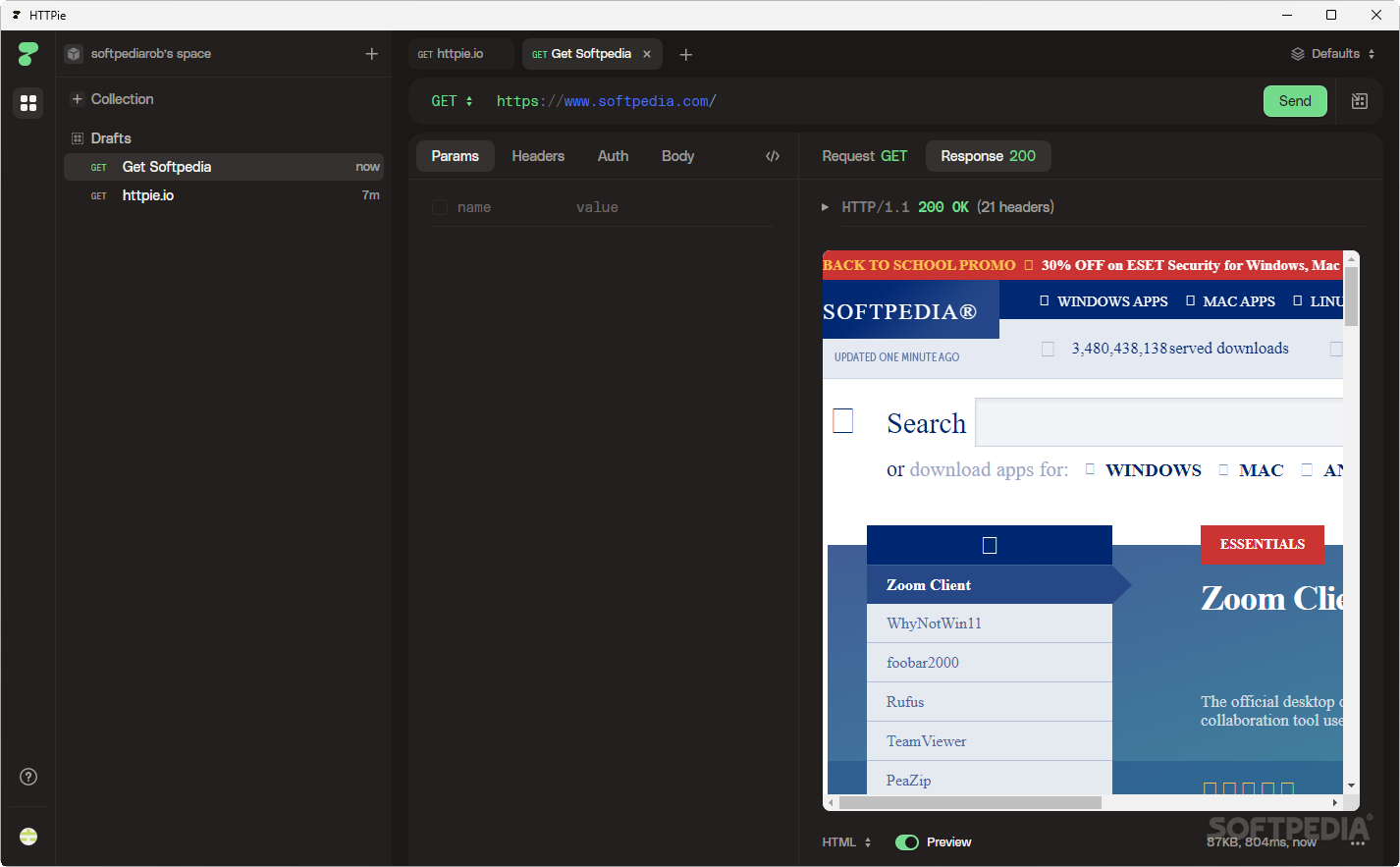Show the code snippet icon in request tabs

point(773,156)
